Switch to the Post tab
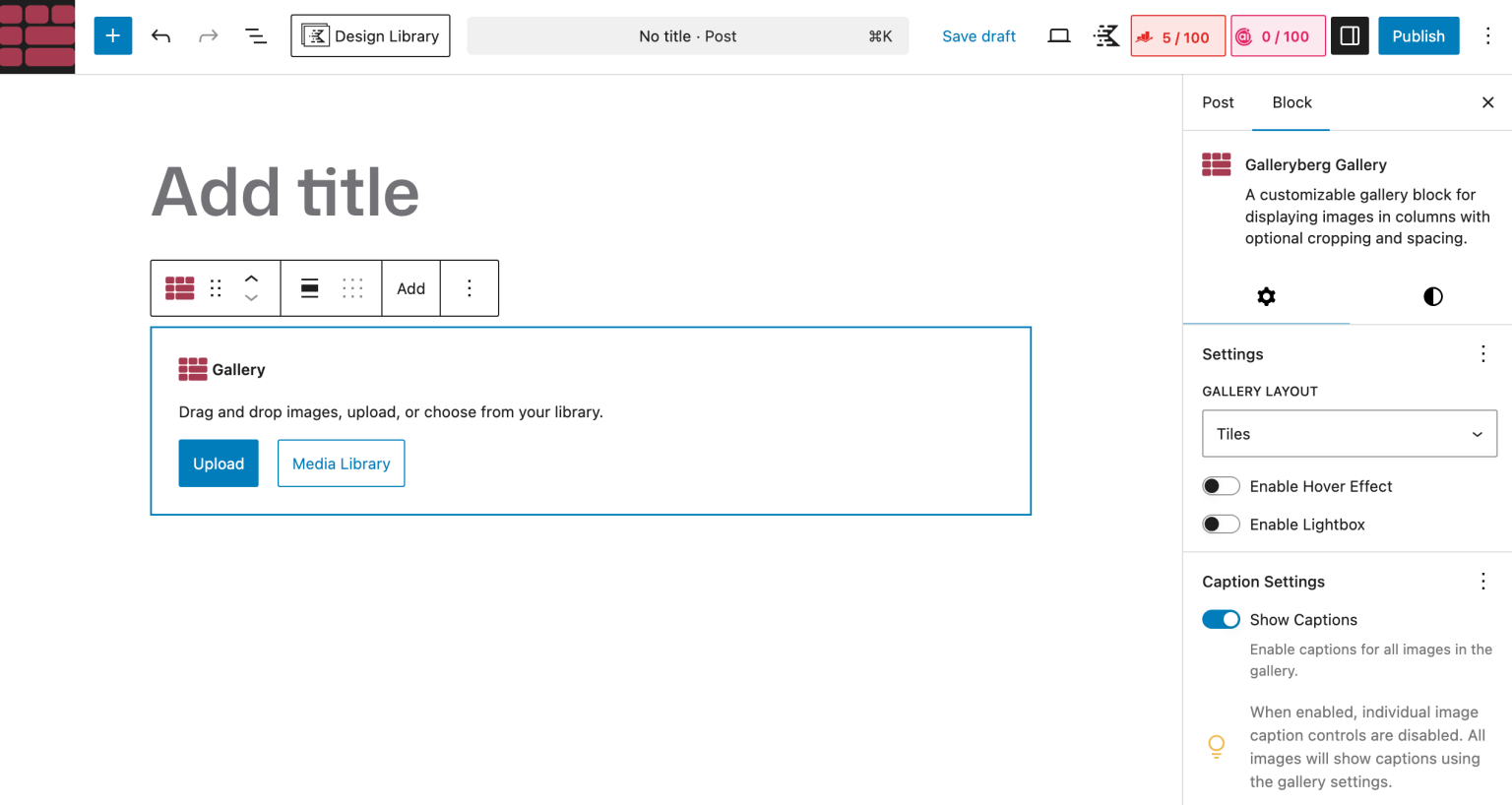This screenshot has width=1512, height=805. pos(1218,102)
